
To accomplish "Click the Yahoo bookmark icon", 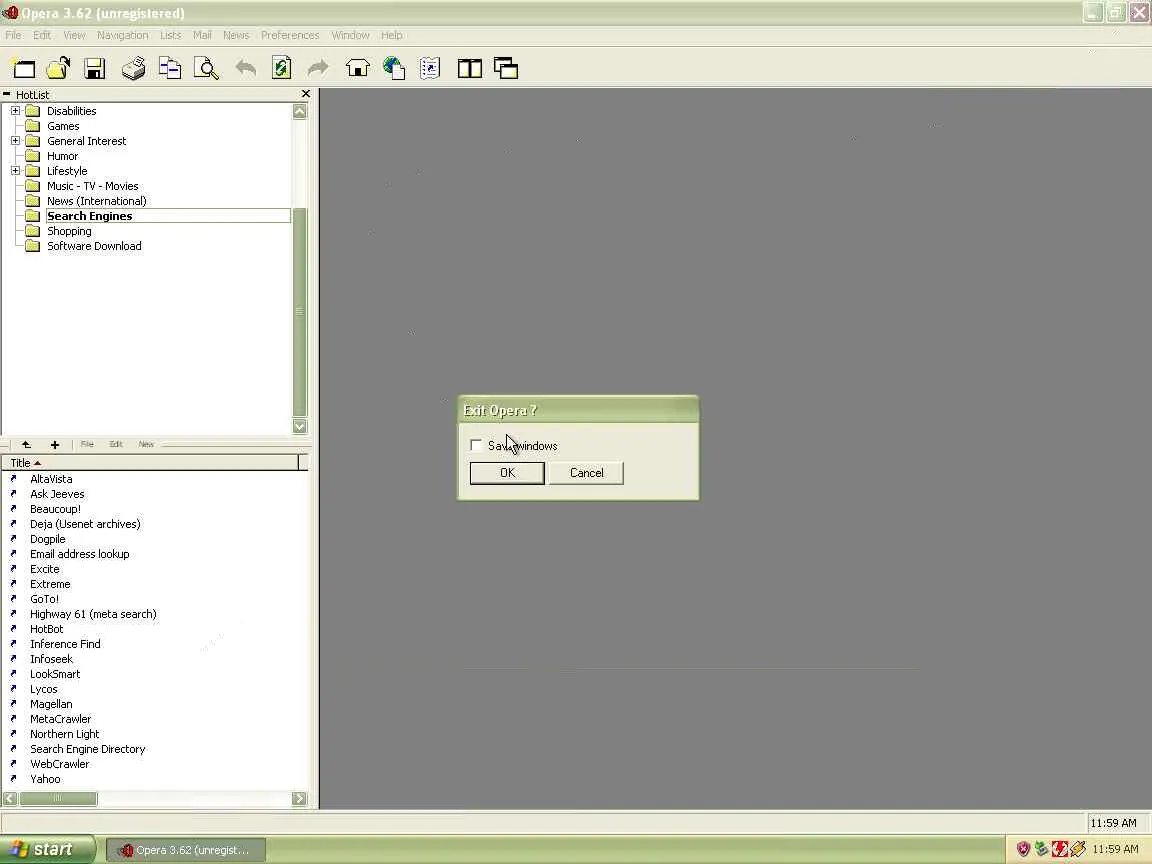I will [x=13, y=779].
